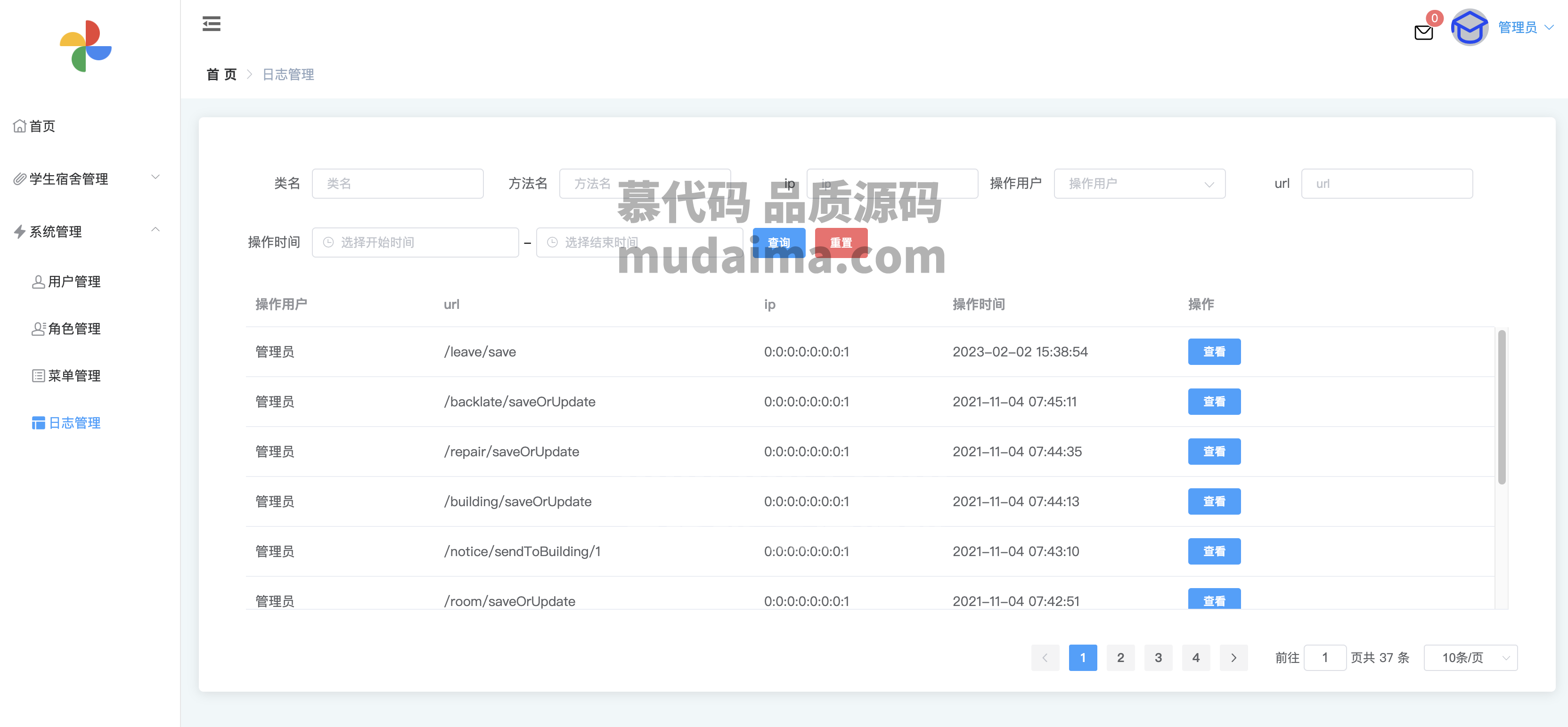The width and height of the screenshot is (1568, 727).
Task: Open the 操作用户 select dropdown
Action: point(1139,184)
